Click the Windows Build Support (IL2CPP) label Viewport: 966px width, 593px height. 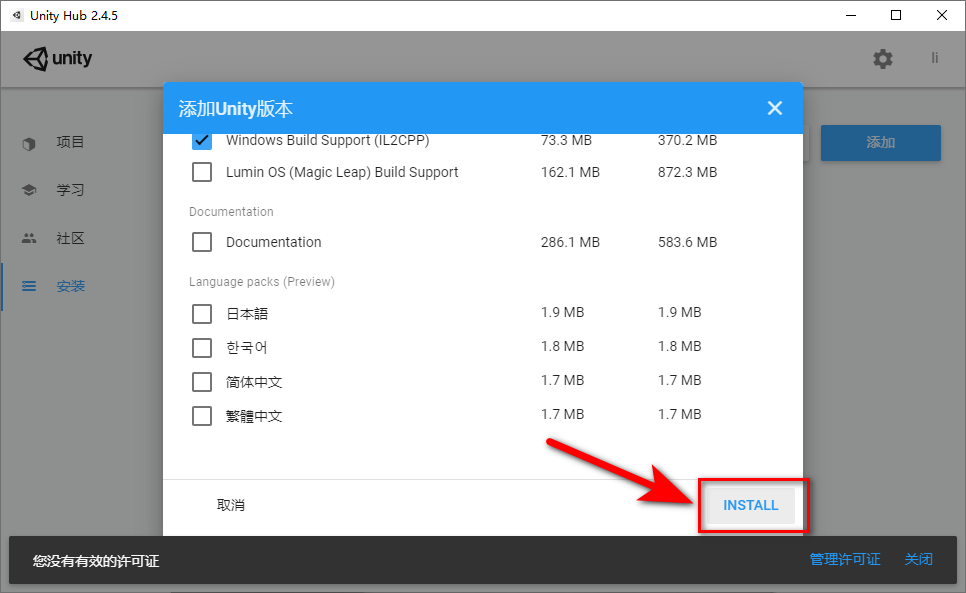[327, 141]
